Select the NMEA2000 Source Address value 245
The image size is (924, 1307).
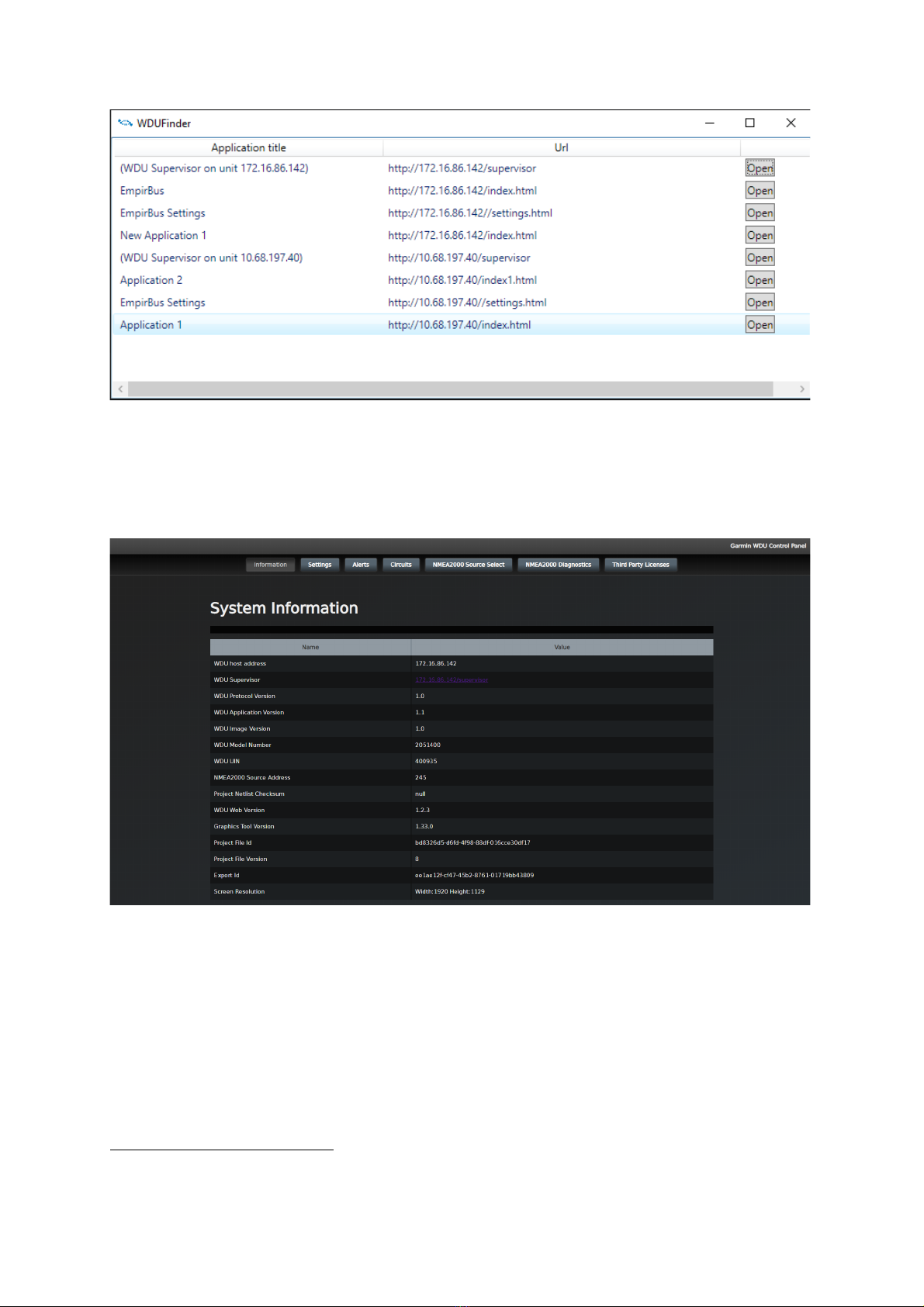pos(420,778)
